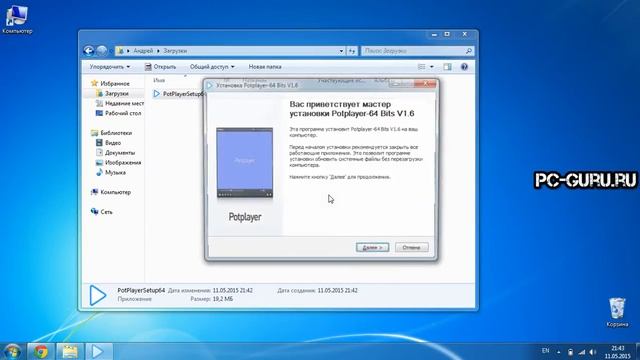Click the Explorer help question icon
The height and width of the screenshot is (360, 640).
(464, 67)
